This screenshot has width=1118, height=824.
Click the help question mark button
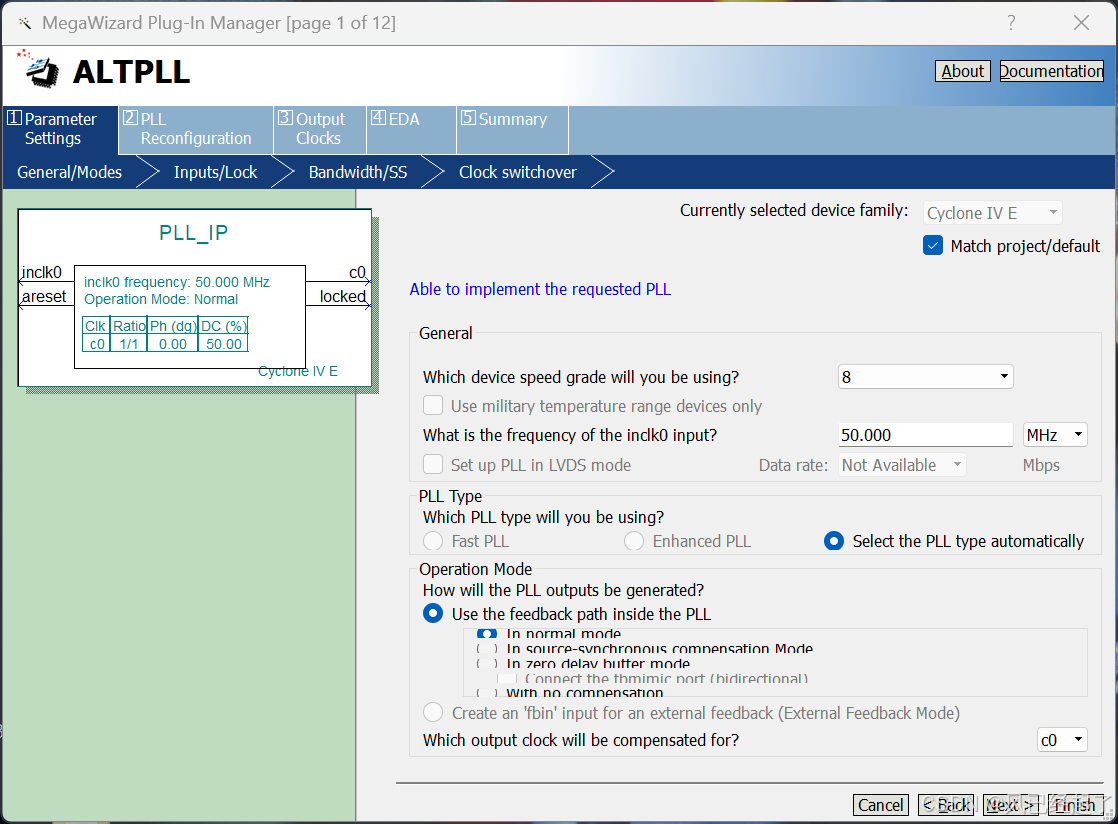[x=1011, y=23]
